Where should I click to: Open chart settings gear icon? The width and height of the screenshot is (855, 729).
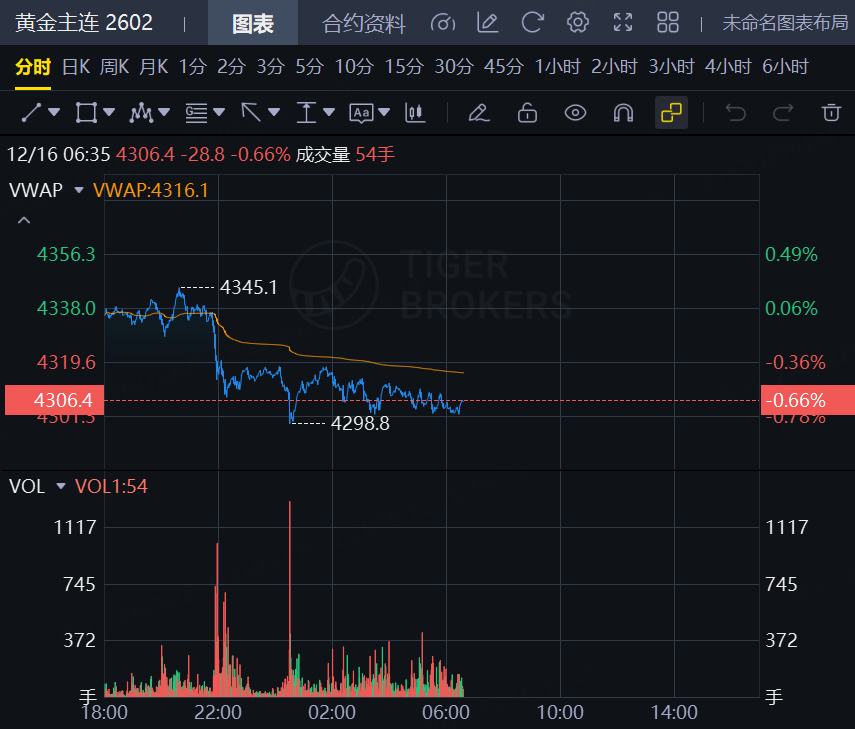tap(577, 23)
